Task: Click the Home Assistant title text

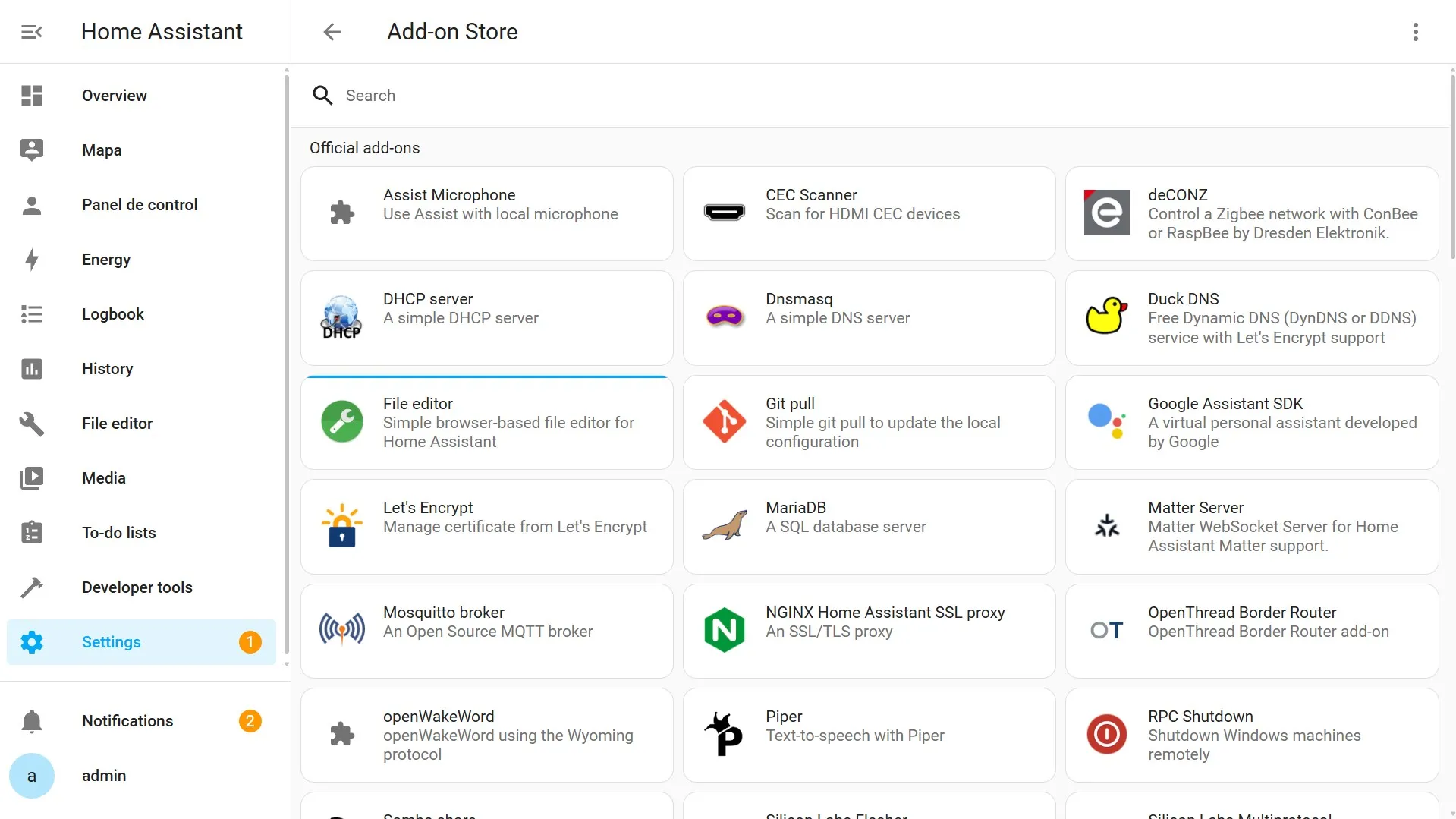Action: 162,32
